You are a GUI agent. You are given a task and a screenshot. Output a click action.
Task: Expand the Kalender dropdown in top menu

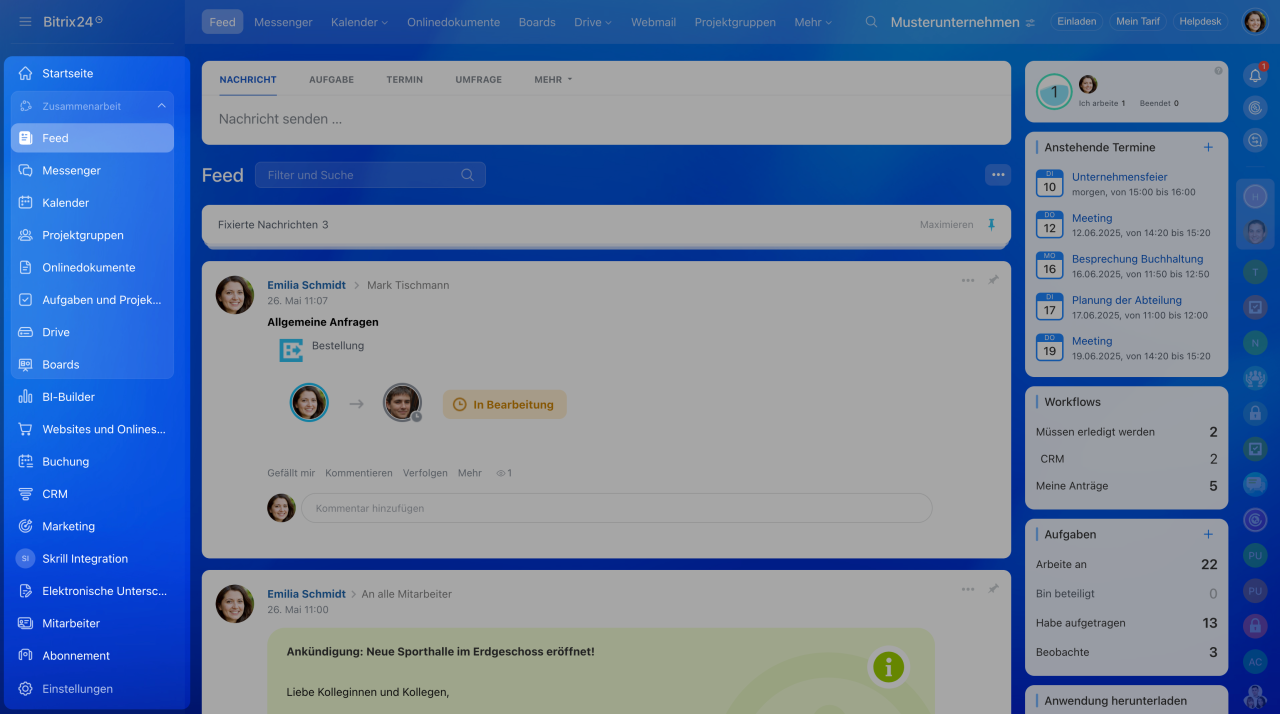pyautogui.click(x=359, y=22)
